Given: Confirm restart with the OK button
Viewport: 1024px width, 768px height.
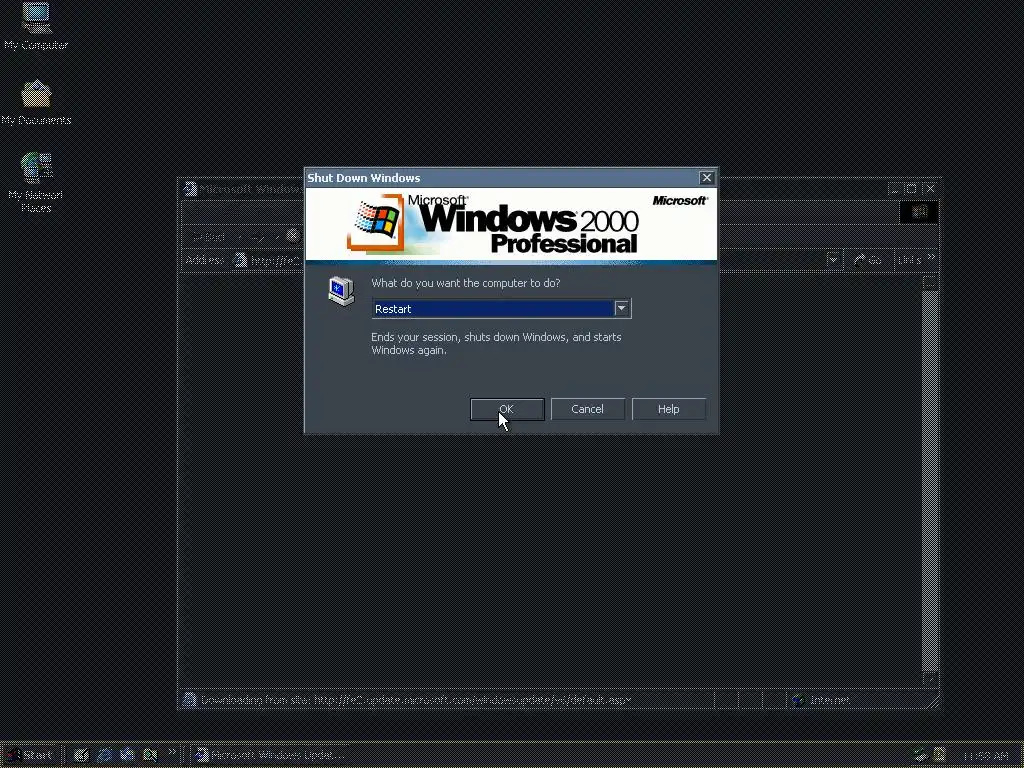Looking at the screenshot, I should click(x=507, y=409).
